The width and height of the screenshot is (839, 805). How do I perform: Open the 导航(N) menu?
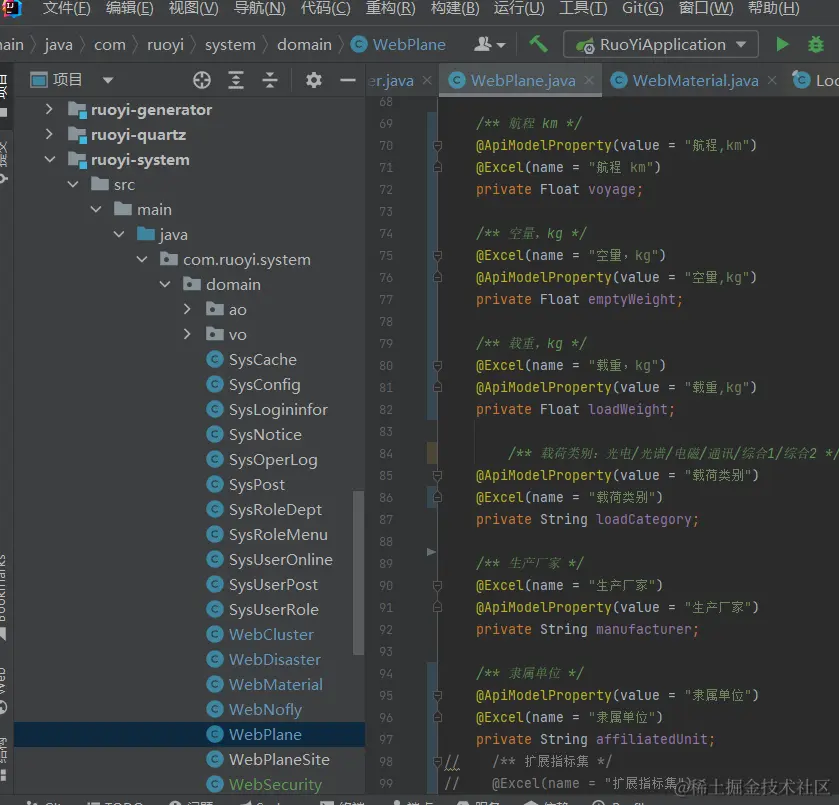point(260,8)
